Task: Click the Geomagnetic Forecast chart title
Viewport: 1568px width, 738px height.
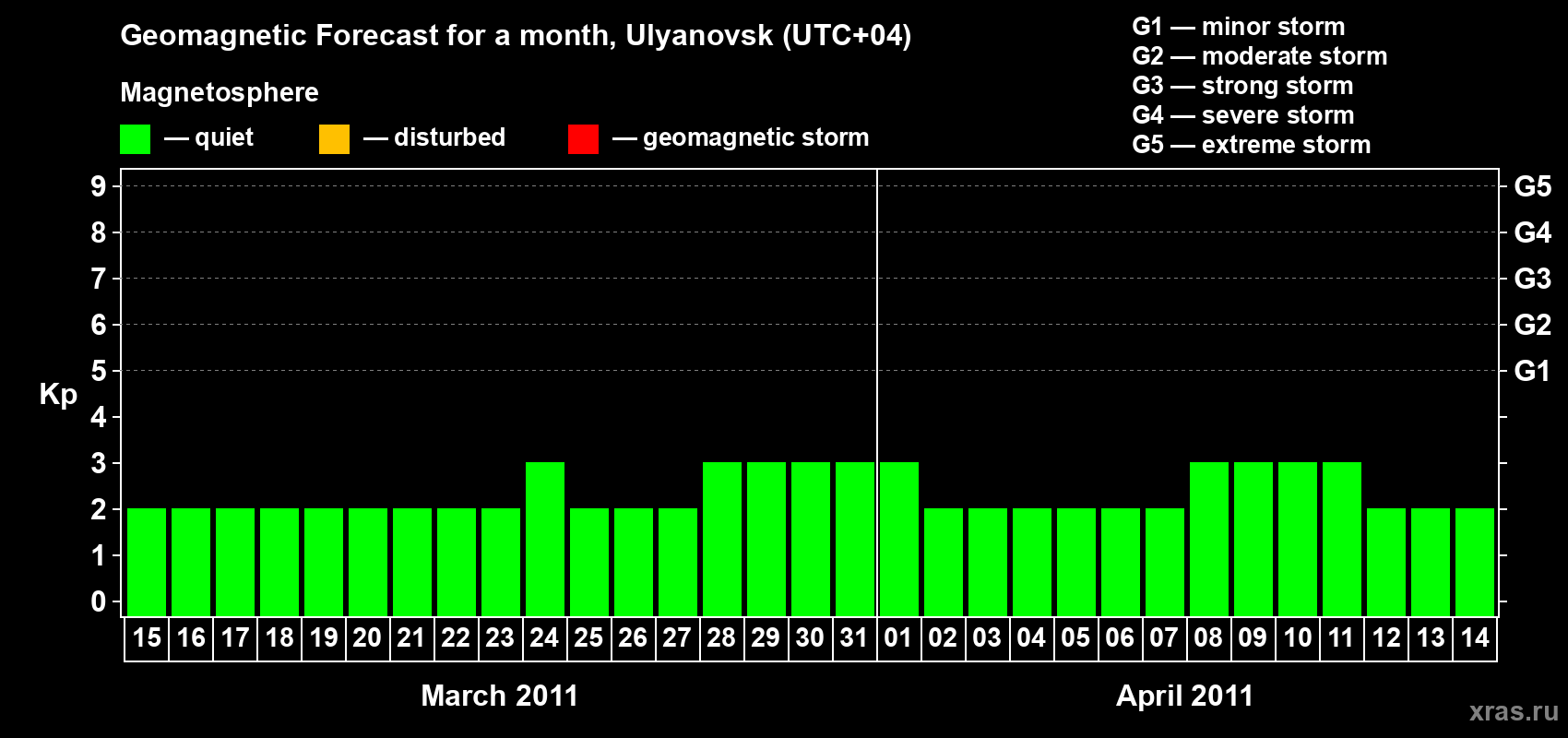Action: tap(516, 36)
